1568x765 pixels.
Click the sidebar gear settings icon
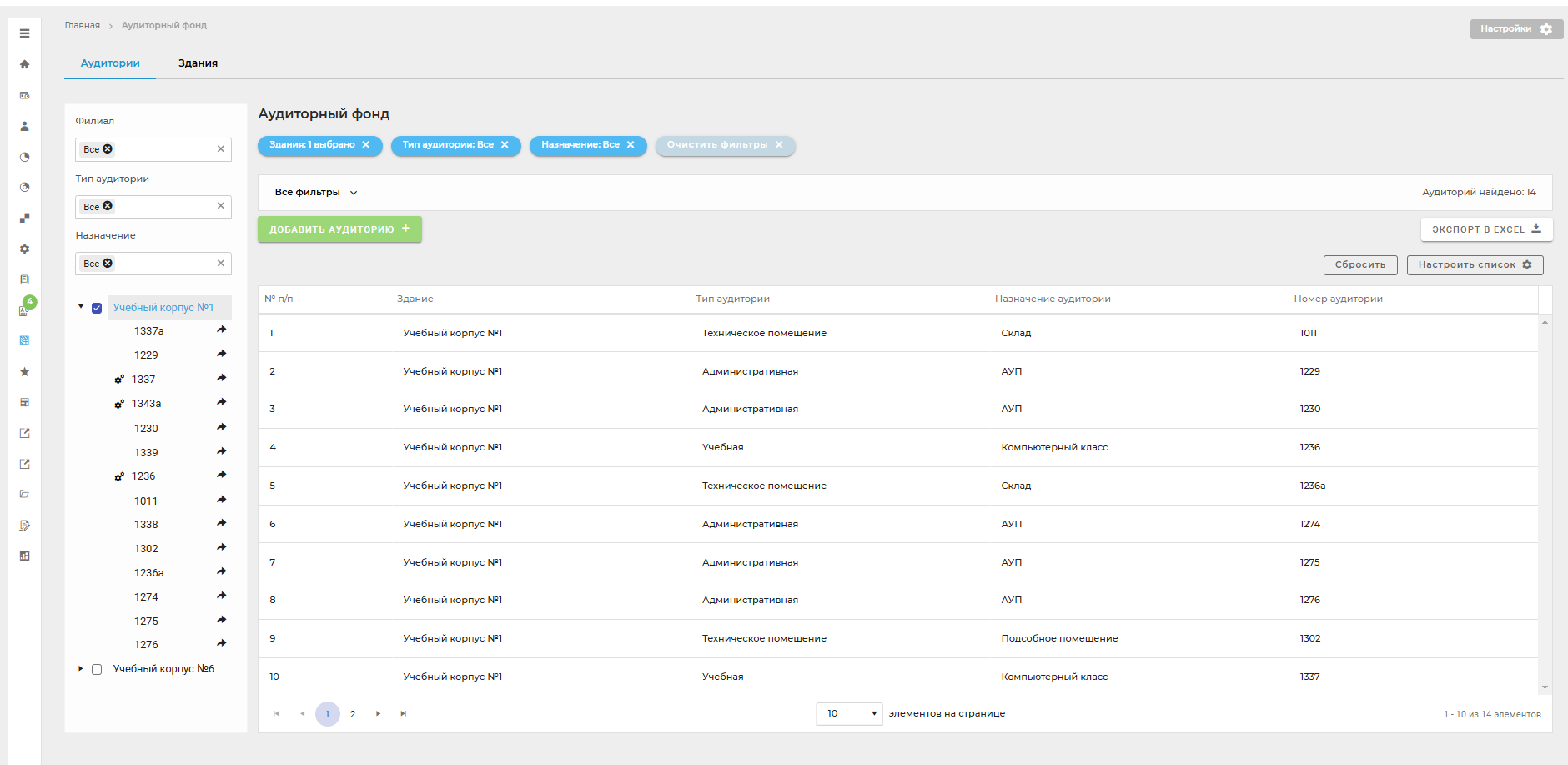click(24, 249)
